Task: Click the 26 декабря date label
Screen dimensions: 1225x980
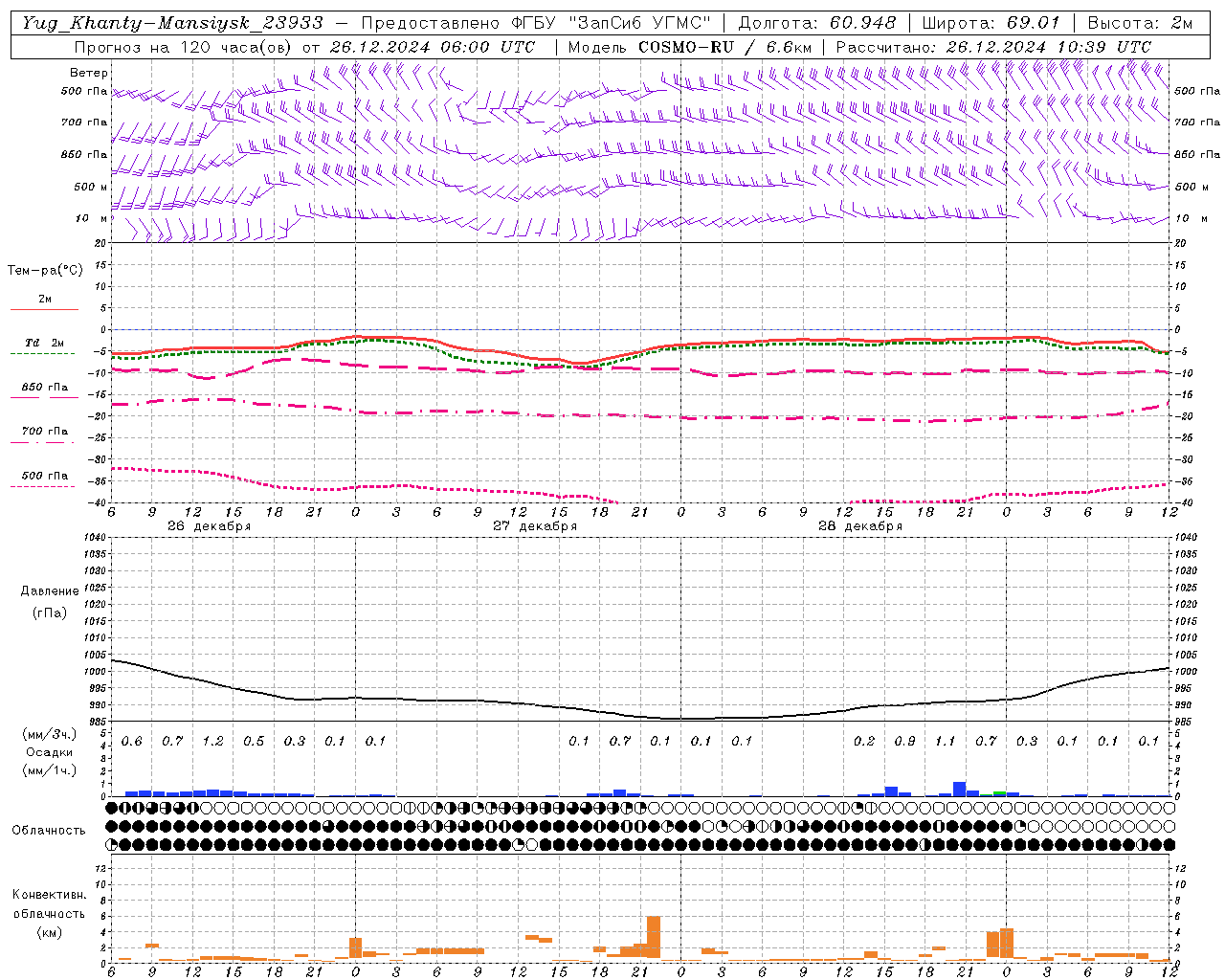Action: pyautogui.click(x=209, y=526)
